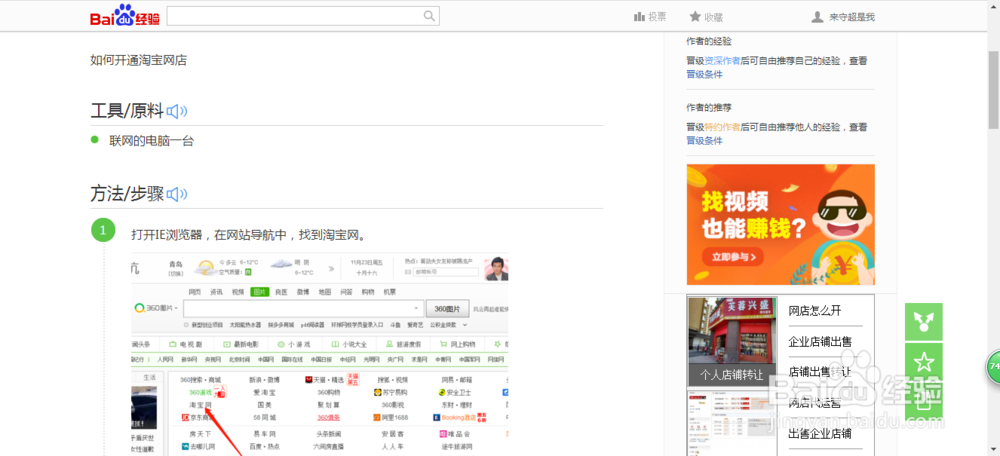Click the 投票 bar-chart icon
Viewport: 1000px width, 456px height.
click(x=639, y=17)
